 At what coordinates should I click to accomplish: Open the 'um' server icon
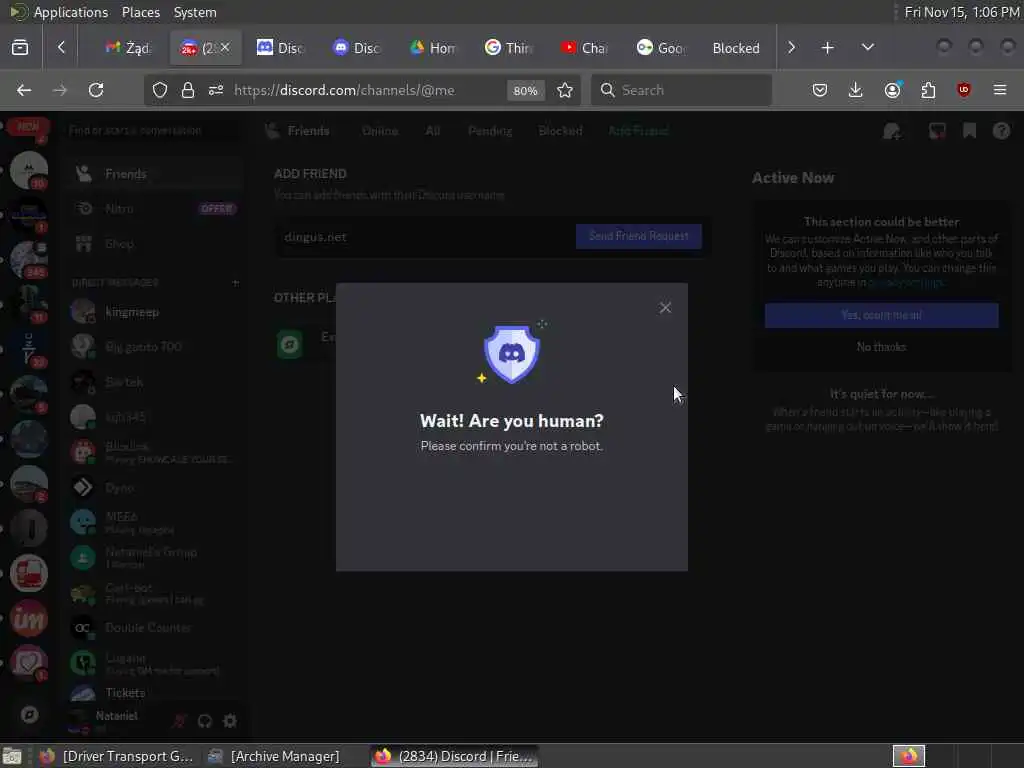(x=29, y=618)
